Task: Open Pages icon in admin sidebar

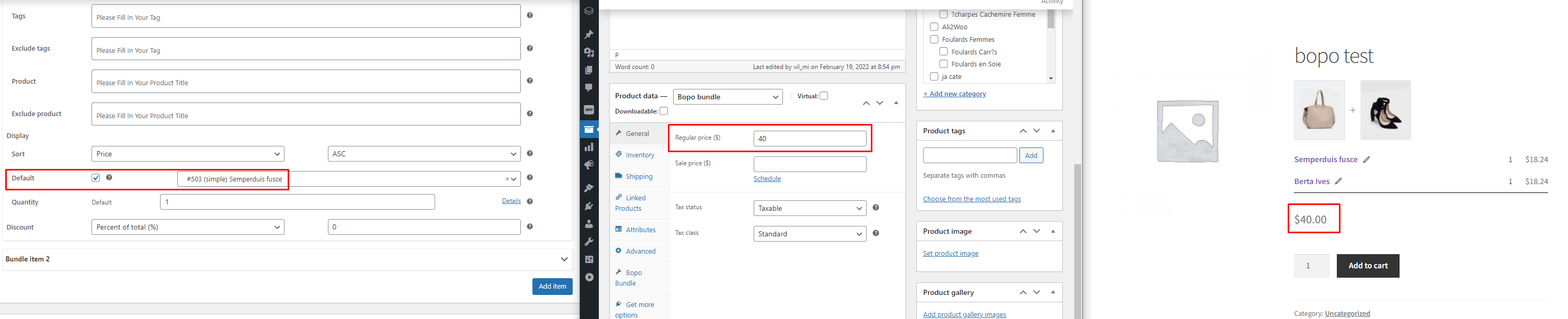Action: pos(588,70)
